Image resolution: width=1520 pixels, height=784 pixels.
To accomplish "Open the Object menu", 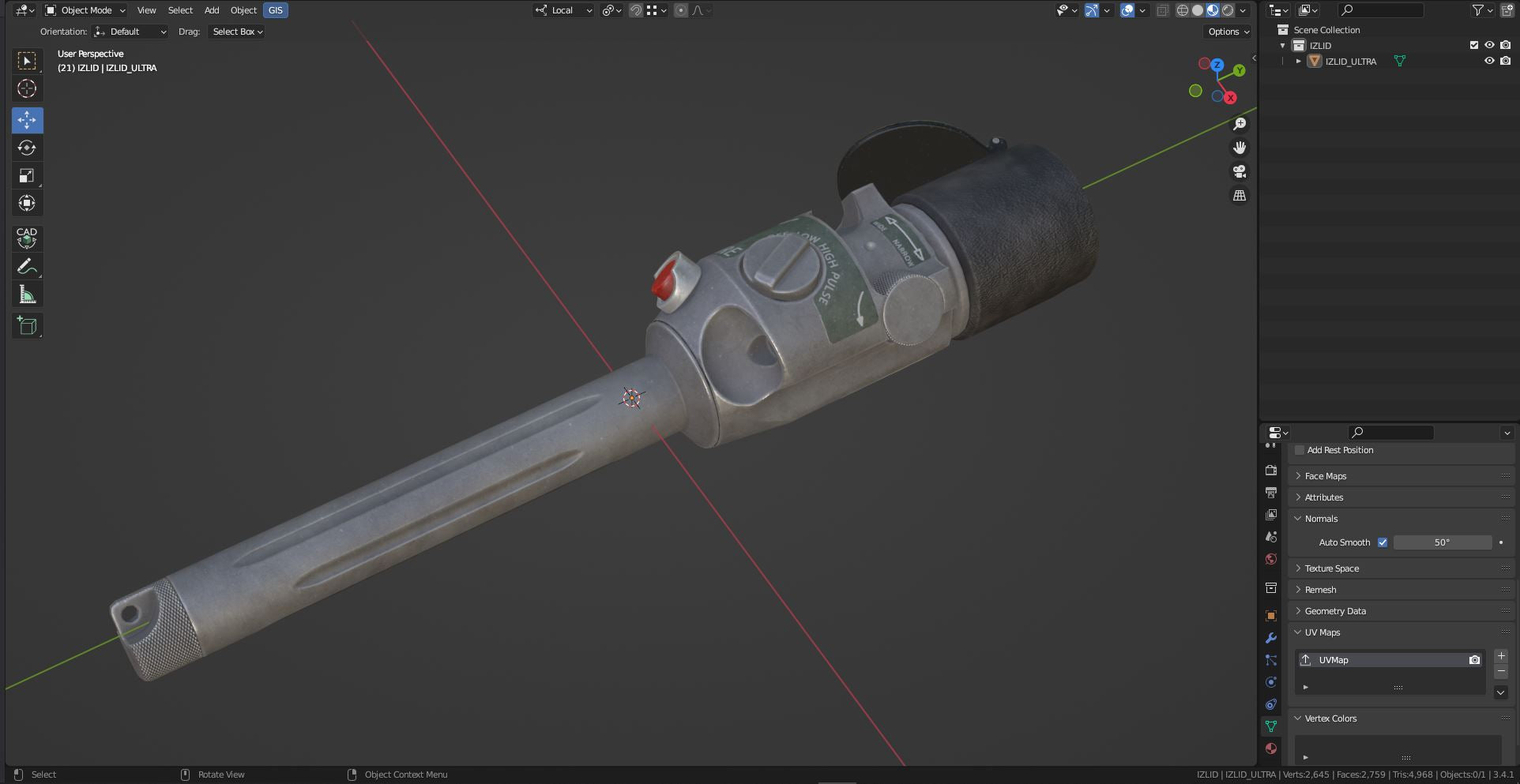I will coord(243,10).
